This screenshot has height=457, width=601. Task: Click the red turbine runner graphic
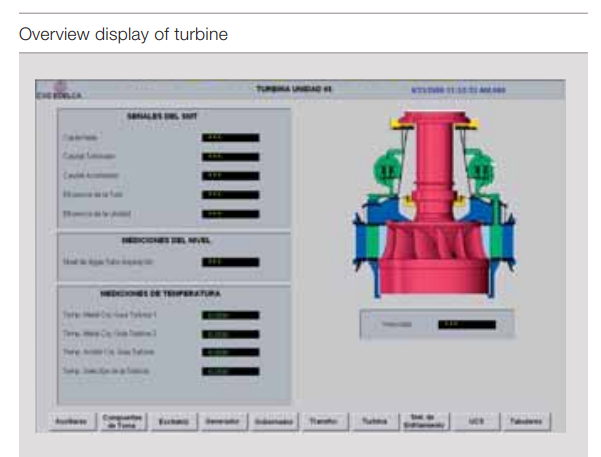(x=433, y=257)
